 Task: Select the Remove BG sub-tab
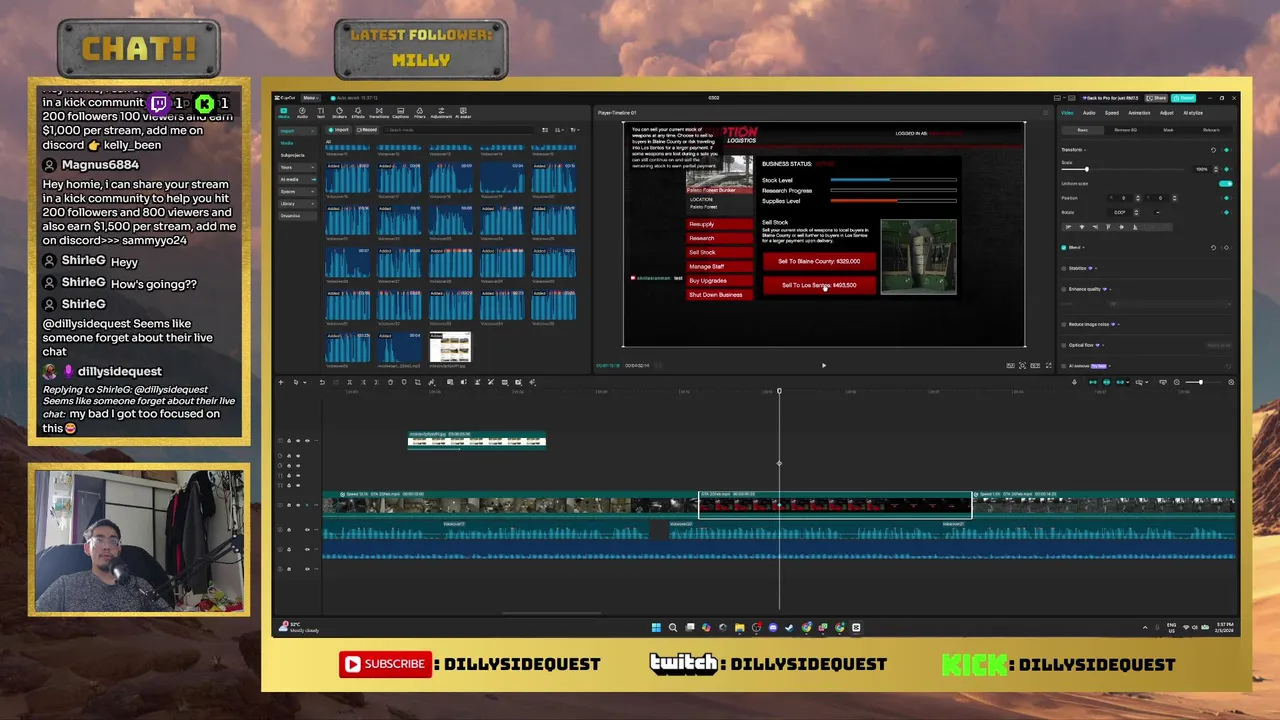pyautogui.click(x=1126, y=130)
